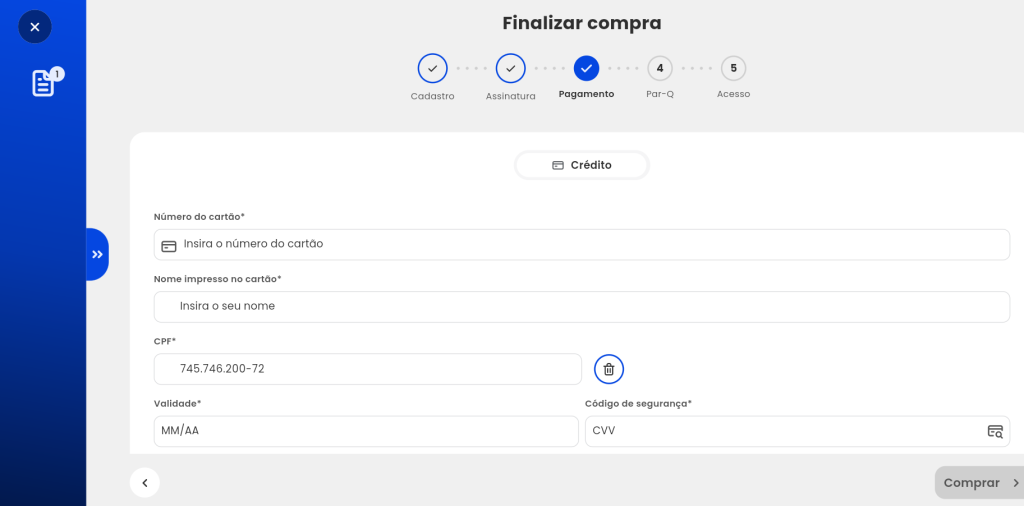Focus the CVV security code field
This screenshot has width=1024, height=506.
tap(797, 432)
